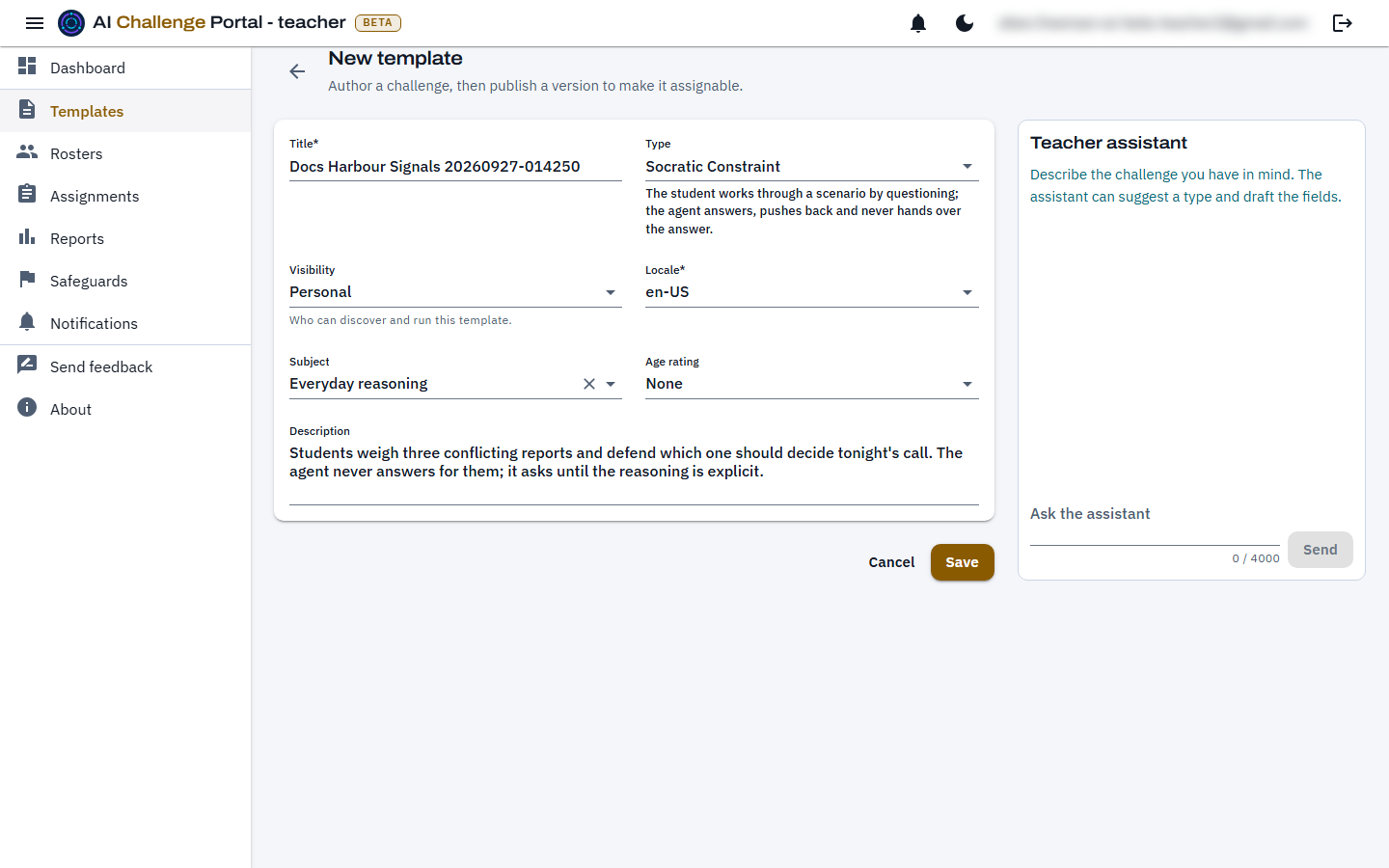This screenshot has height=868, width=1389.
Task: Click the 'en-US' locale value
Action: click(667, 292)
